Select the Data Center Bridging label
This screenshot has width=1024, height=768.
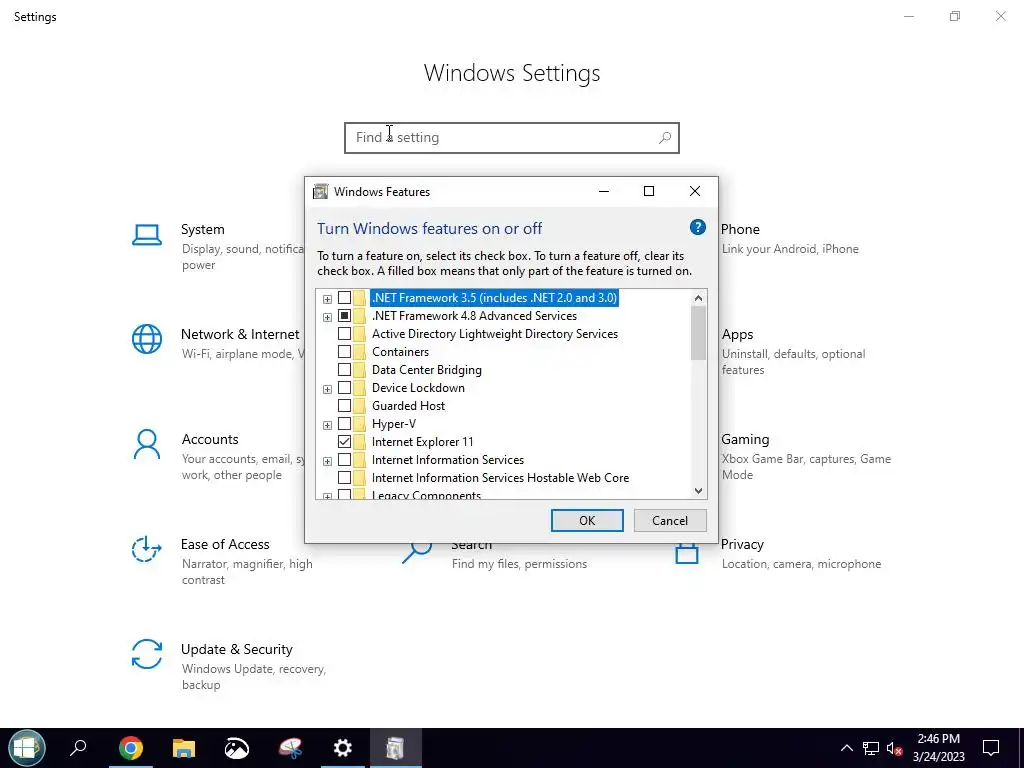point(426,370)
